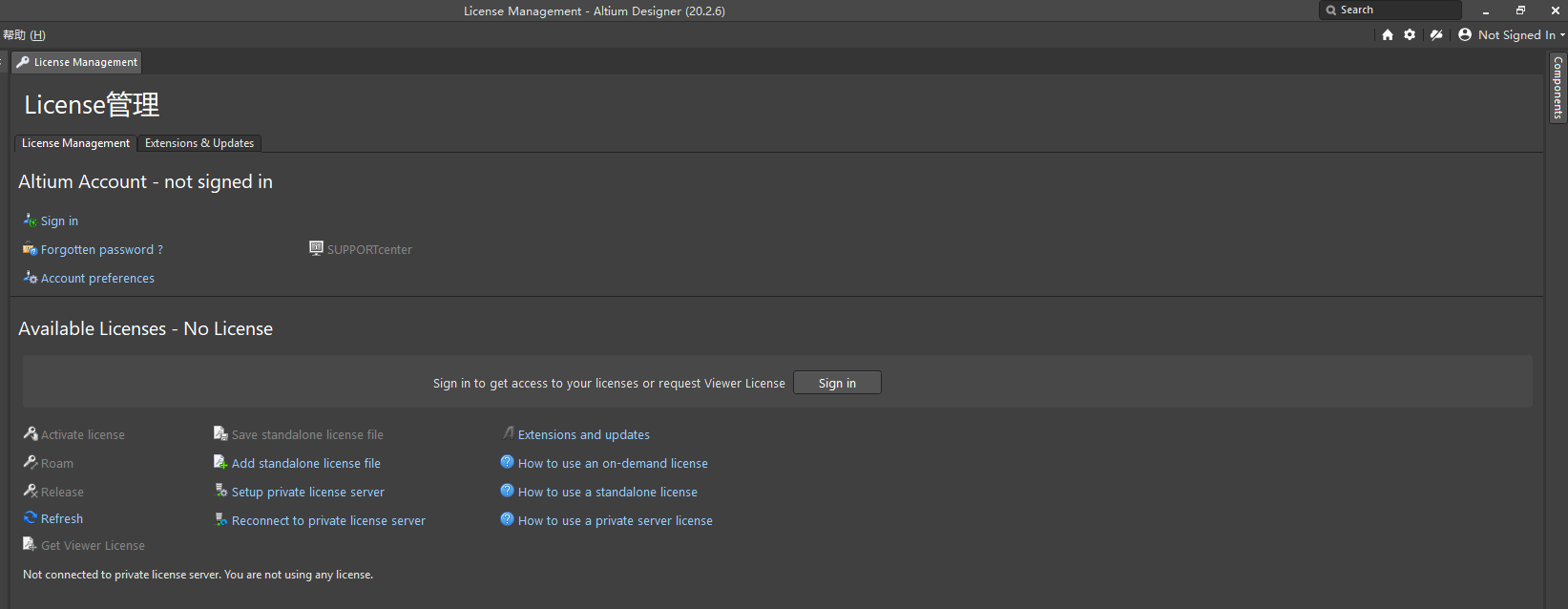
Task: Click the 'Available Licenses - No License' heading
Action: coord(146,328)
